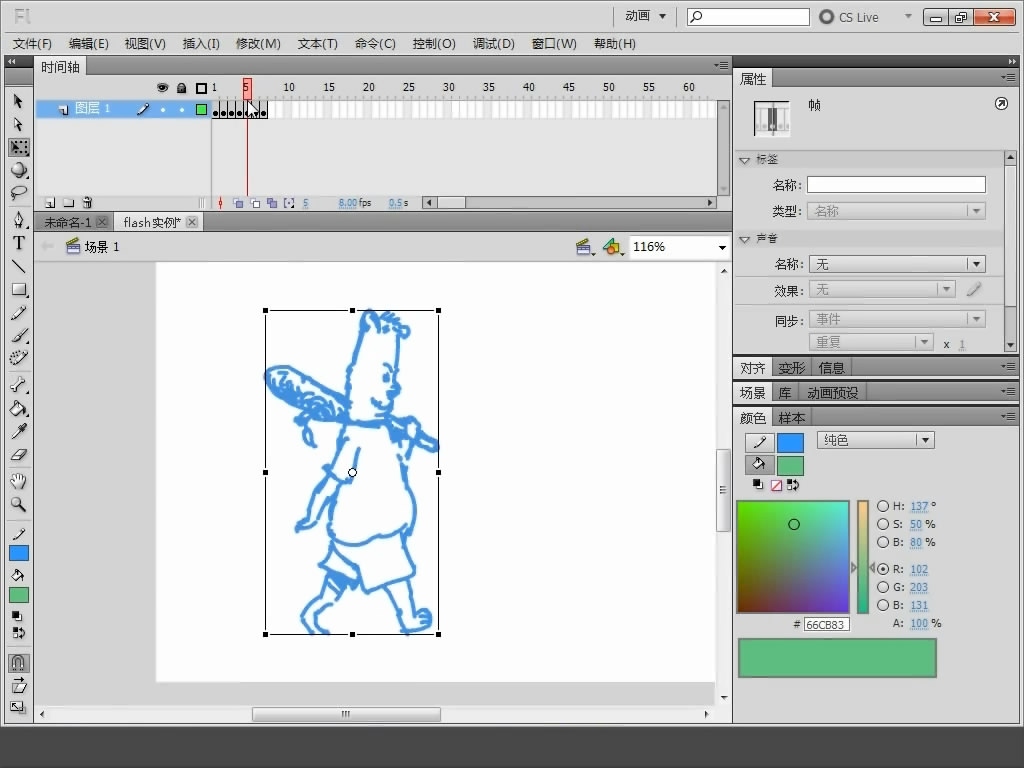Open 控制(O) menu
Viewport: 1024px width, 768px height.
pos(434,44)
